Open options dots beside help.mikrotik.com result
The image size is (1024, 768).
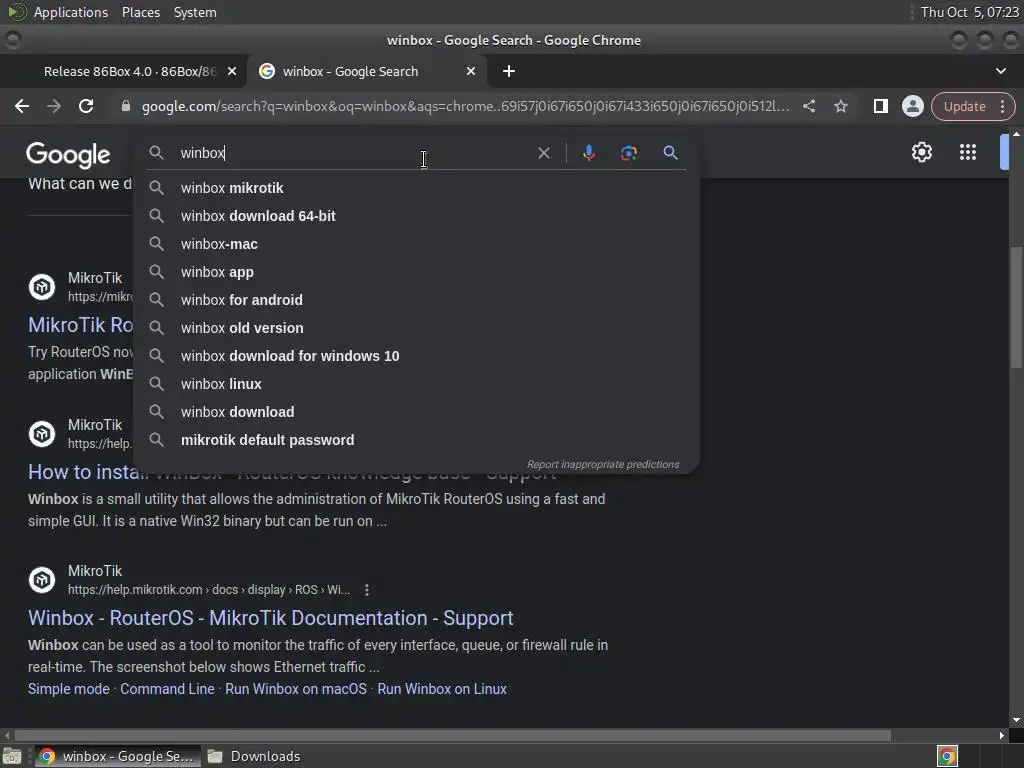(367, 590)
